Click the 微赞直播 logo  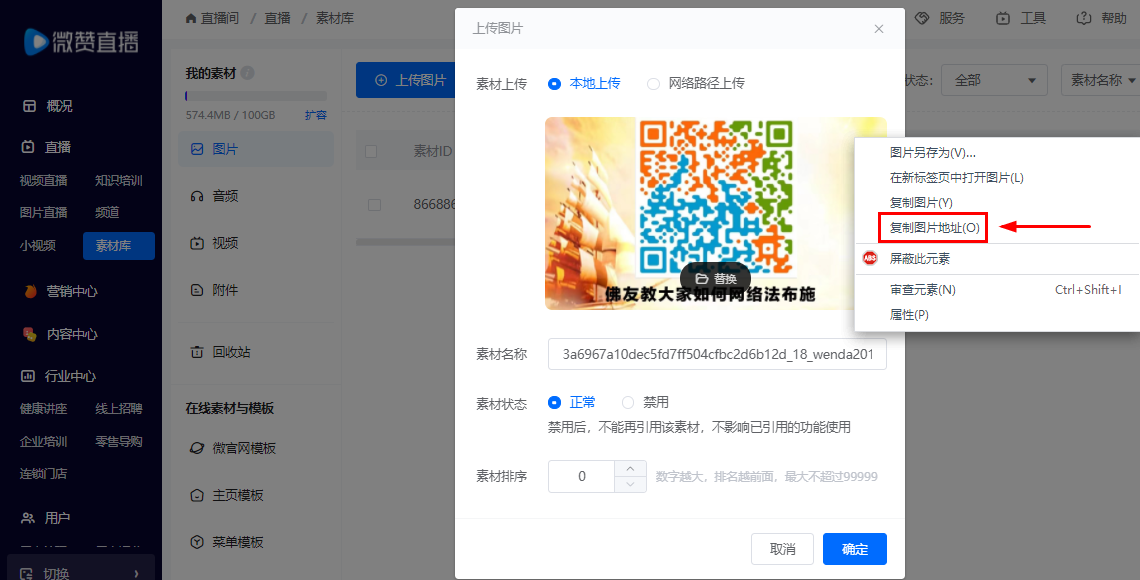point(81,41)
